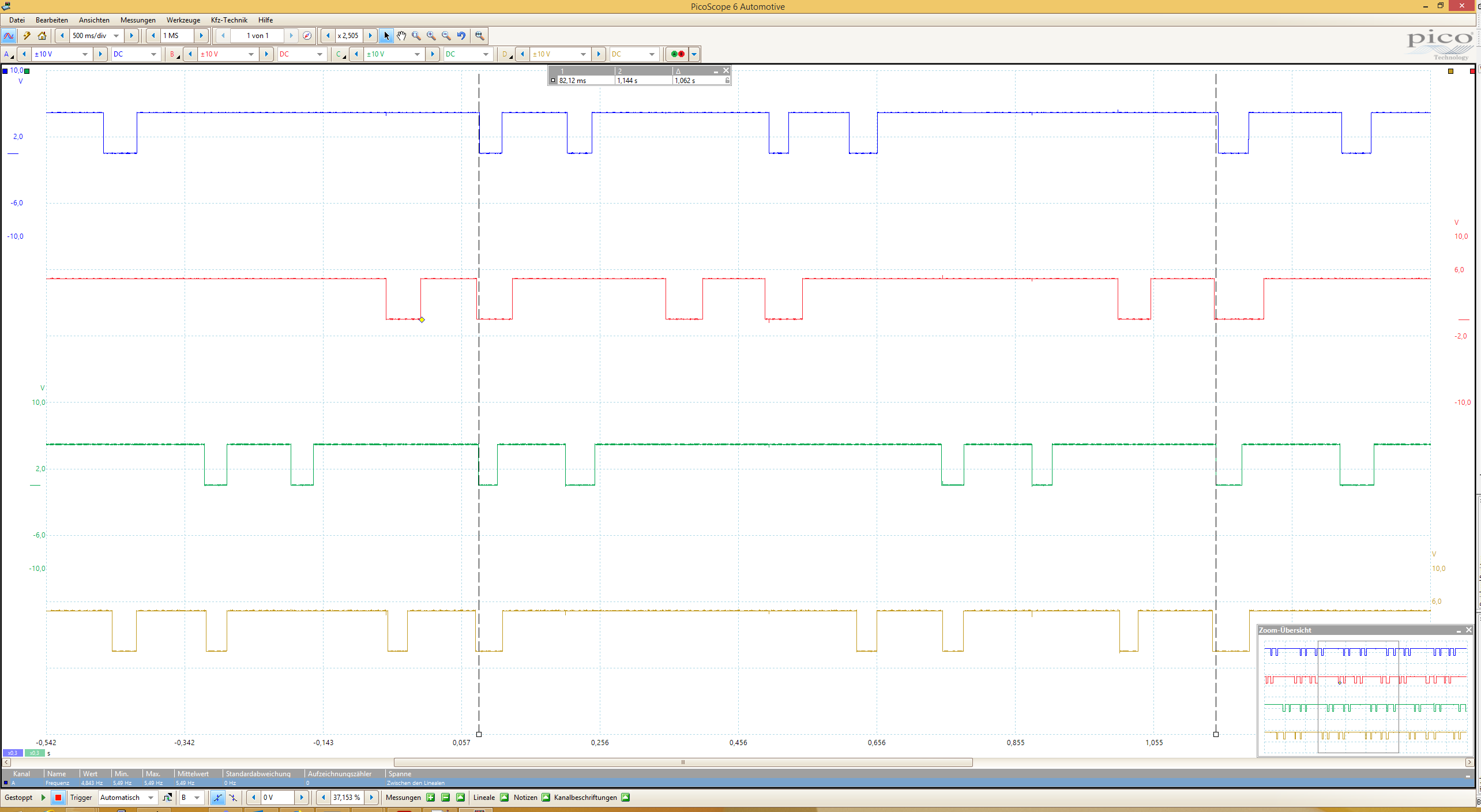Click the next timebase arrow

pyautogui.click(x=131, y=36)
